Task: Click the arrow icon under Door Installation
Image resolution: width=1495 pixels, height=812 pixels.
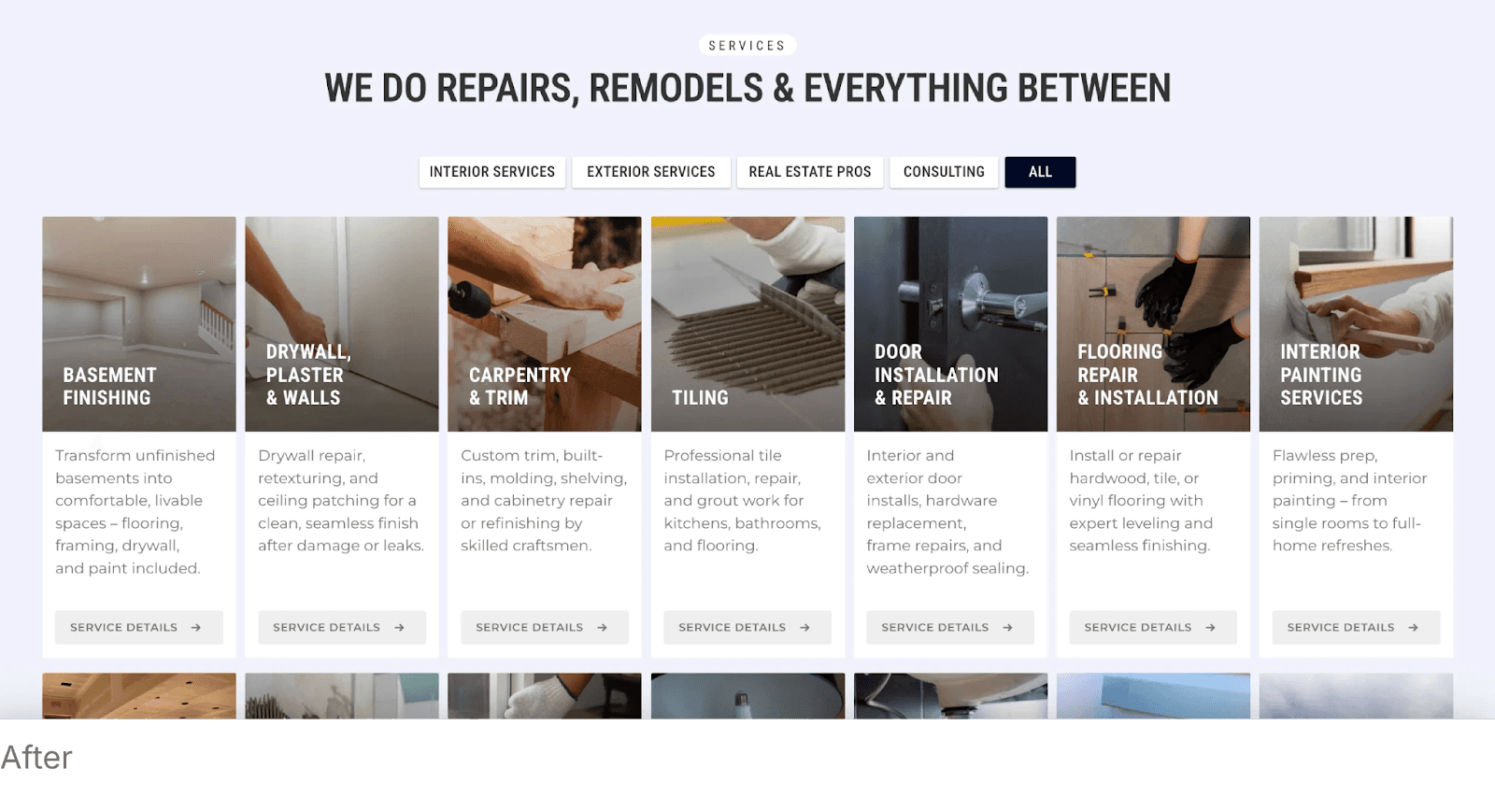Action: [x=1007, y=628]
